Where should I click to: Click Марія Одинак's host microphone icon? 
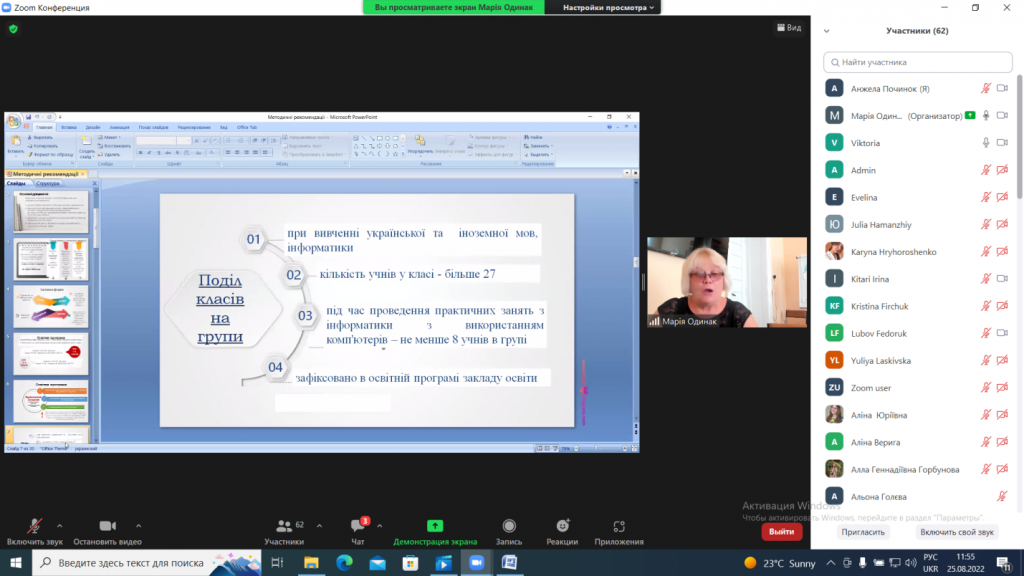(986, 116)
